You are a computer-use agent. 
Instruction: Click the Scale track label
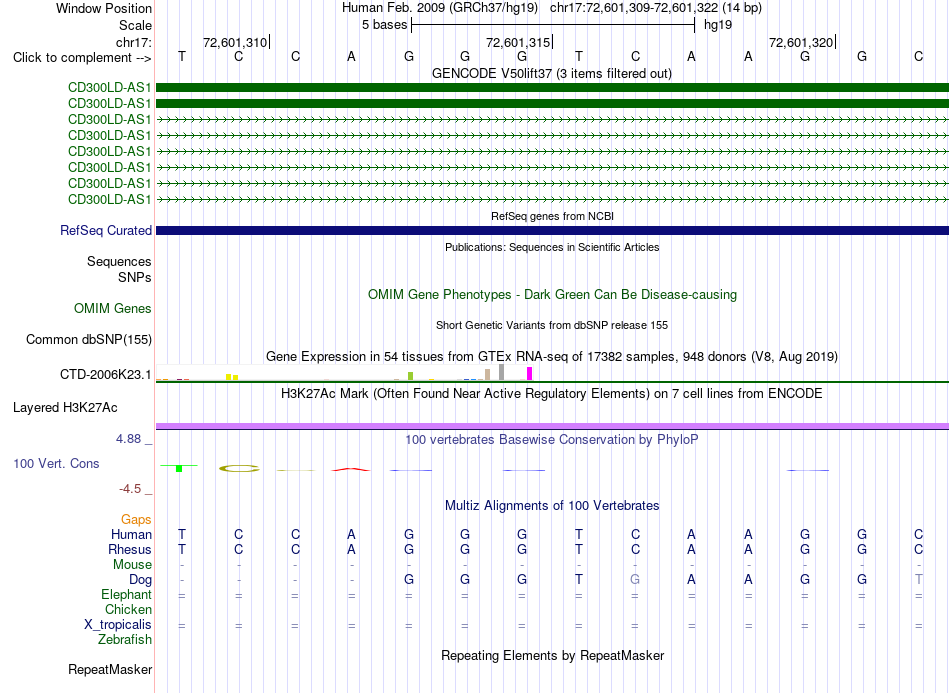pyautogui.click(x=135, y=25)
